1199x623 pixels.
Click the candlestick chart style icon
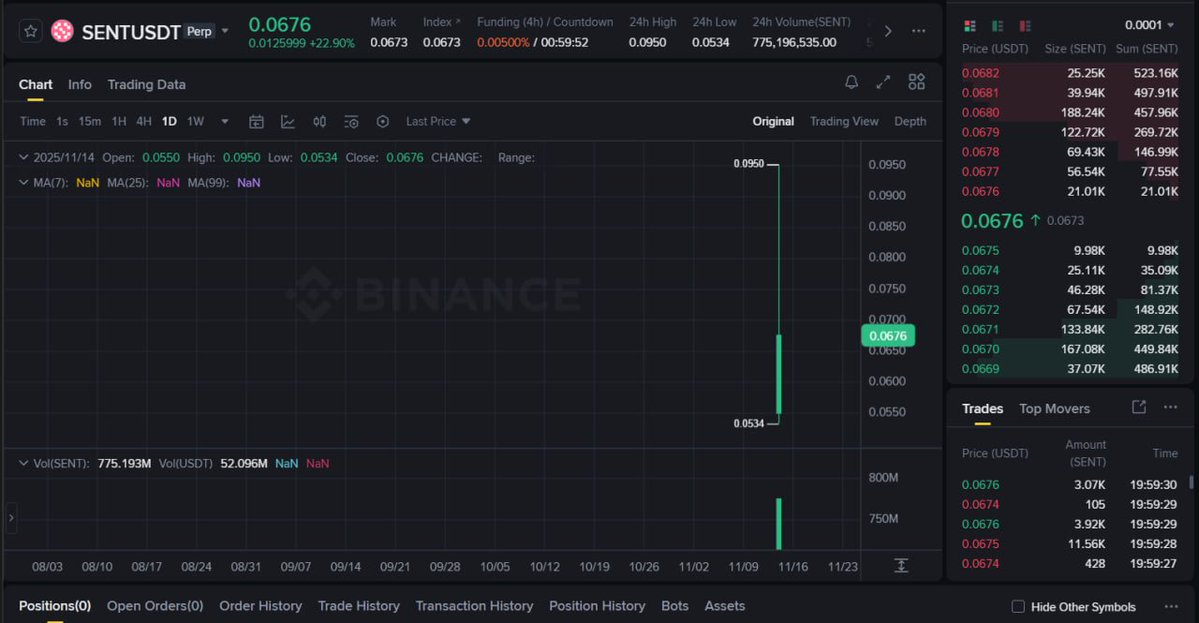pyautogui.click(x=320, y=122)
